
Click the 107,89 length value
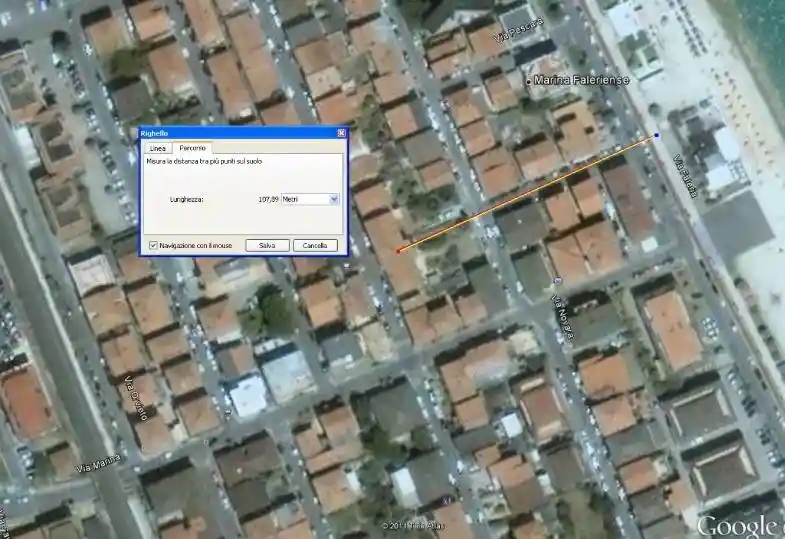pos(267,199)
